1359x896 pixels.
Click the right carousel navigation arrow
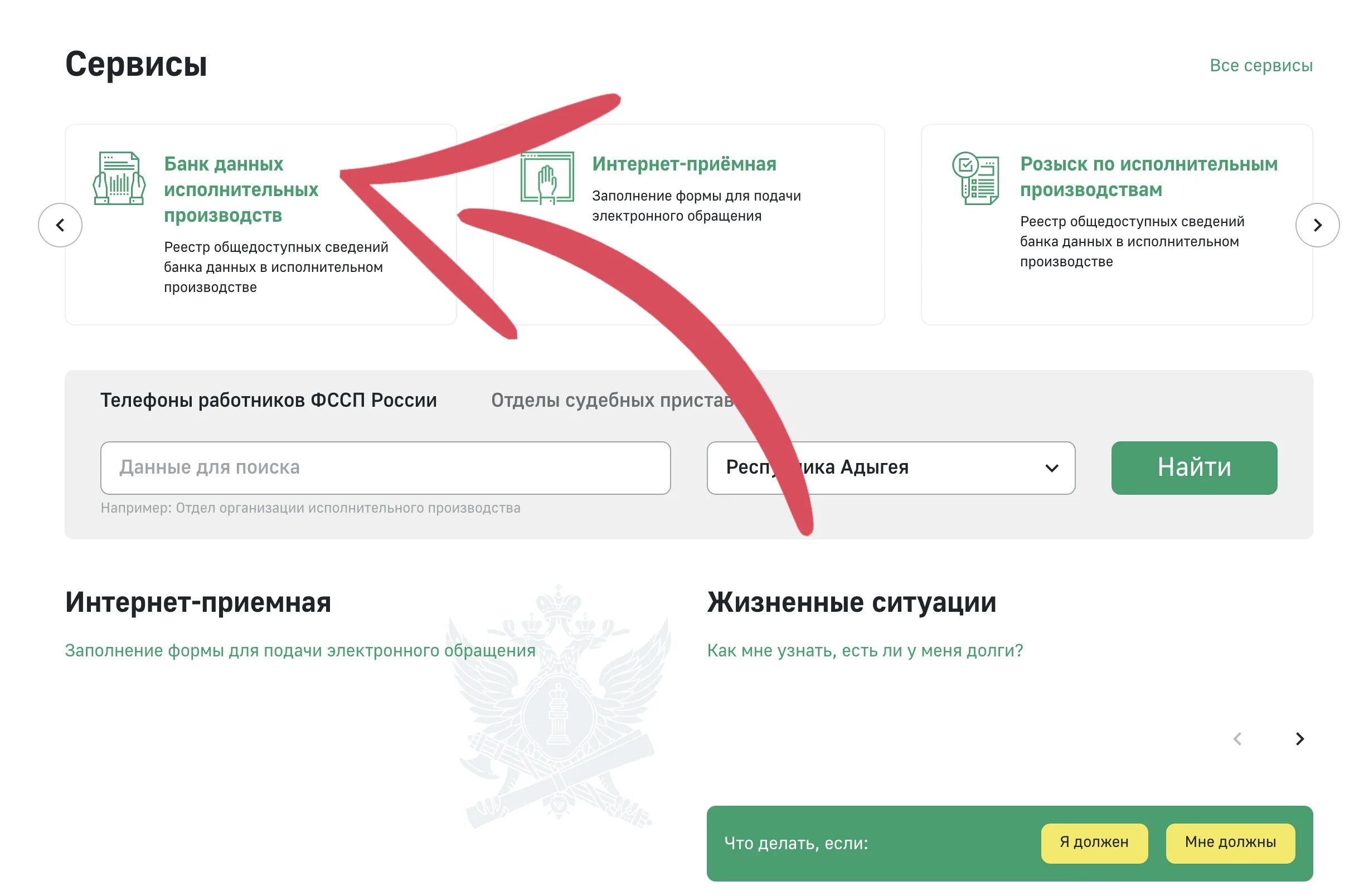pos(1317,224)
